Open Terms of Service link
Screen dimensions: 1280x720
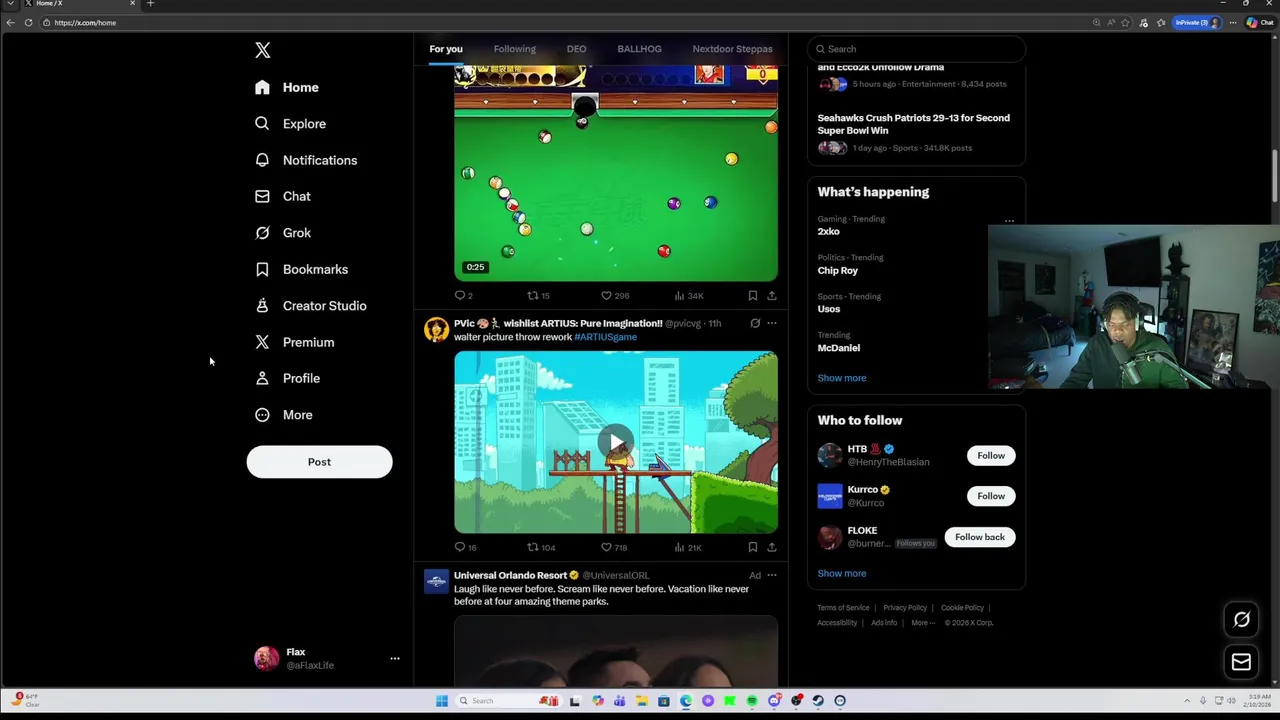pyautogui.click(x=843, y=608)
